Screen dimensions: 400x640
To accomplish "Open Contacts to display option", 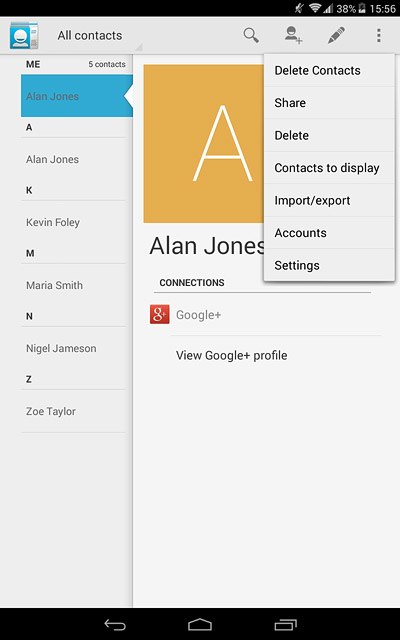I will tap(329, 168).
